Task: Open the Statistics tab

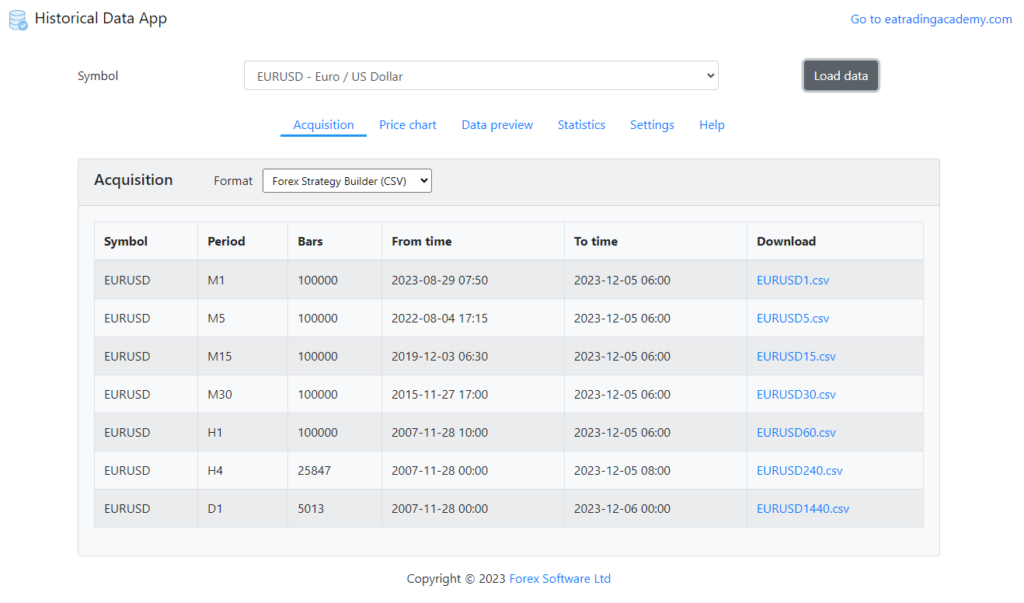Action: point(581,124)
